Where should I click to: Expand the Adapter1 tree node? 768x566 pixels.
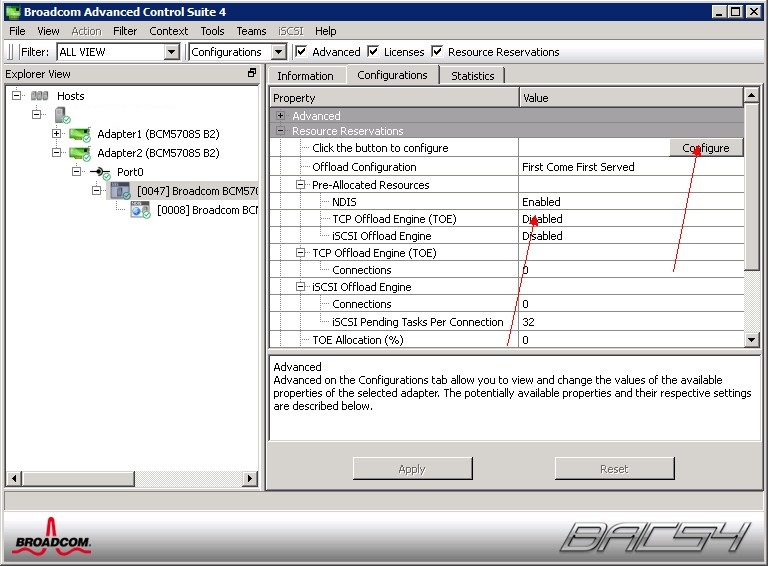[x=57, y=134]
